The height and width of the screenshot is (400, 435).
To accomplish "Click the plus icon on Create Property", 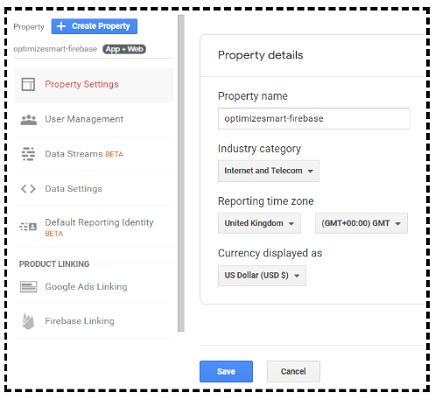I will pos(61,26).
